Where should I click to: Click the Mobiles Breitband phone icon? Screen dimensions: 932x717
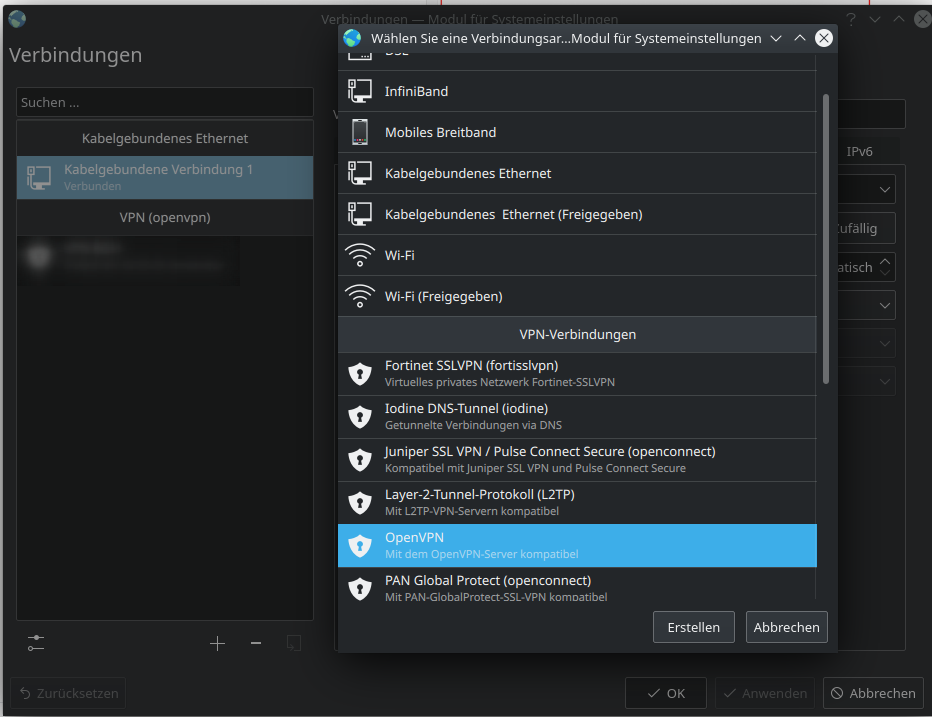[360, 132]
